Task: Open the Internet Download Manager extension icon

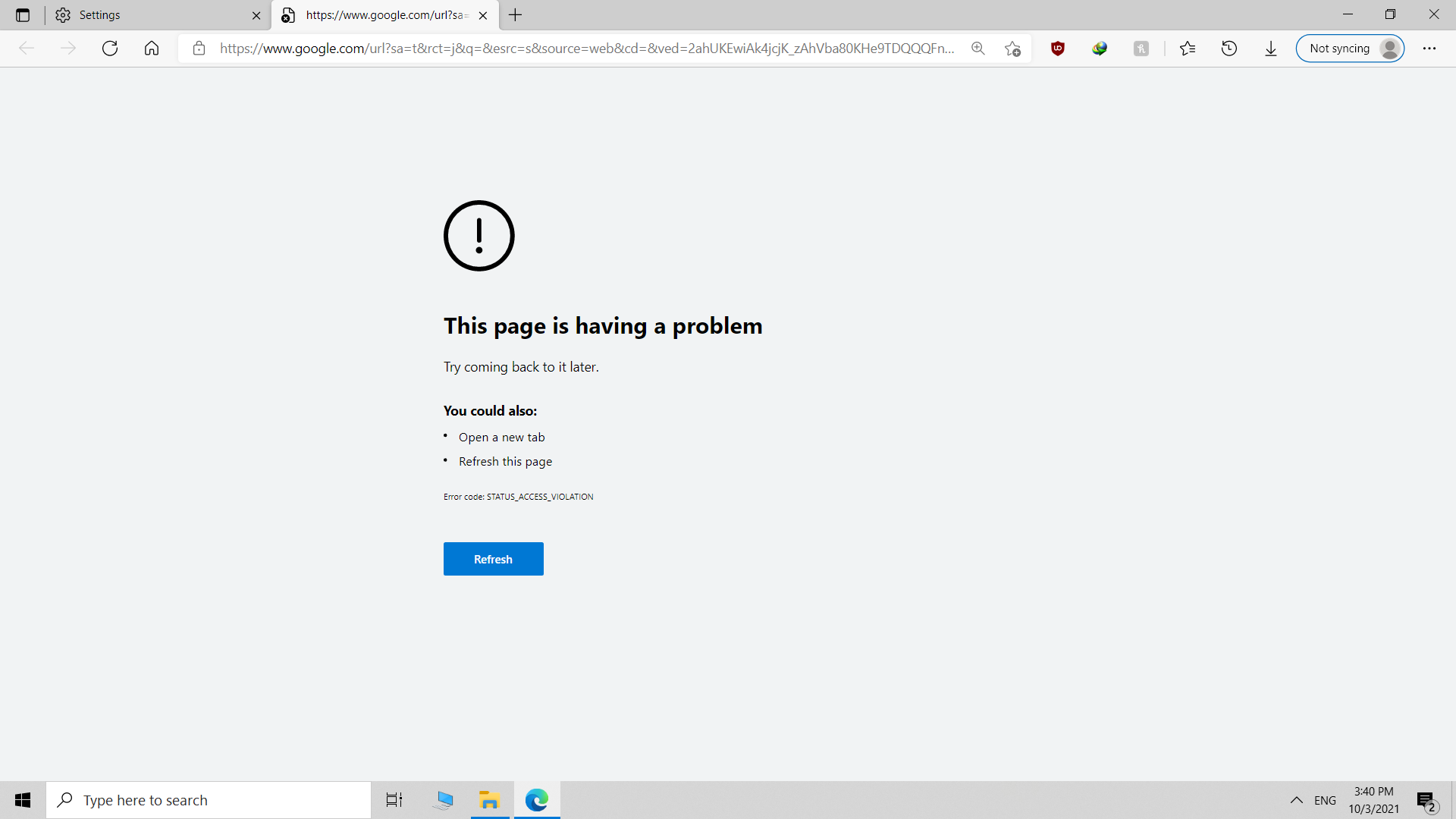Action: pos(1100,49)
